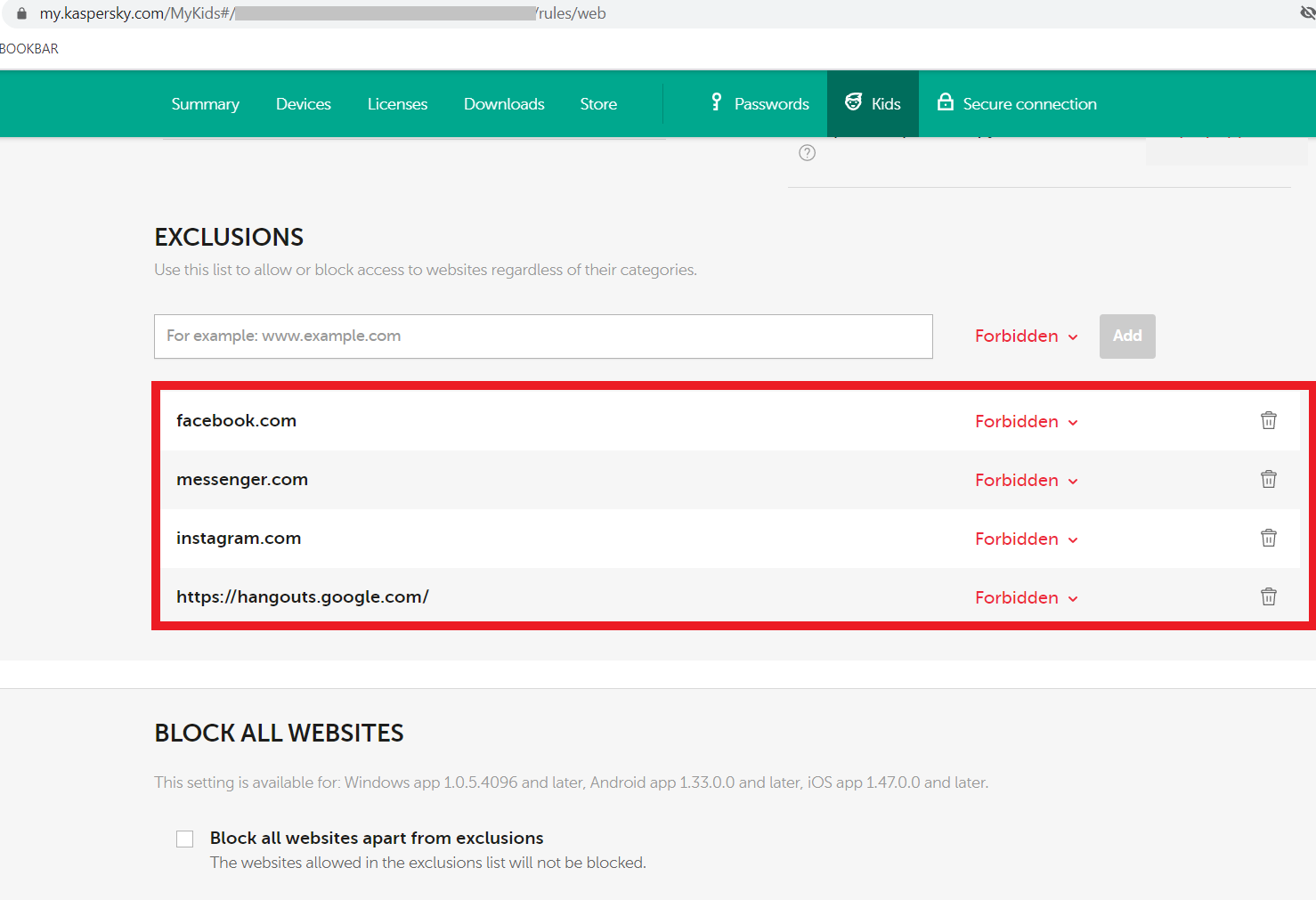This screenshot has width=1316, height=900.
Task: Select the instagram.com entry text
Action: [239, 539]
